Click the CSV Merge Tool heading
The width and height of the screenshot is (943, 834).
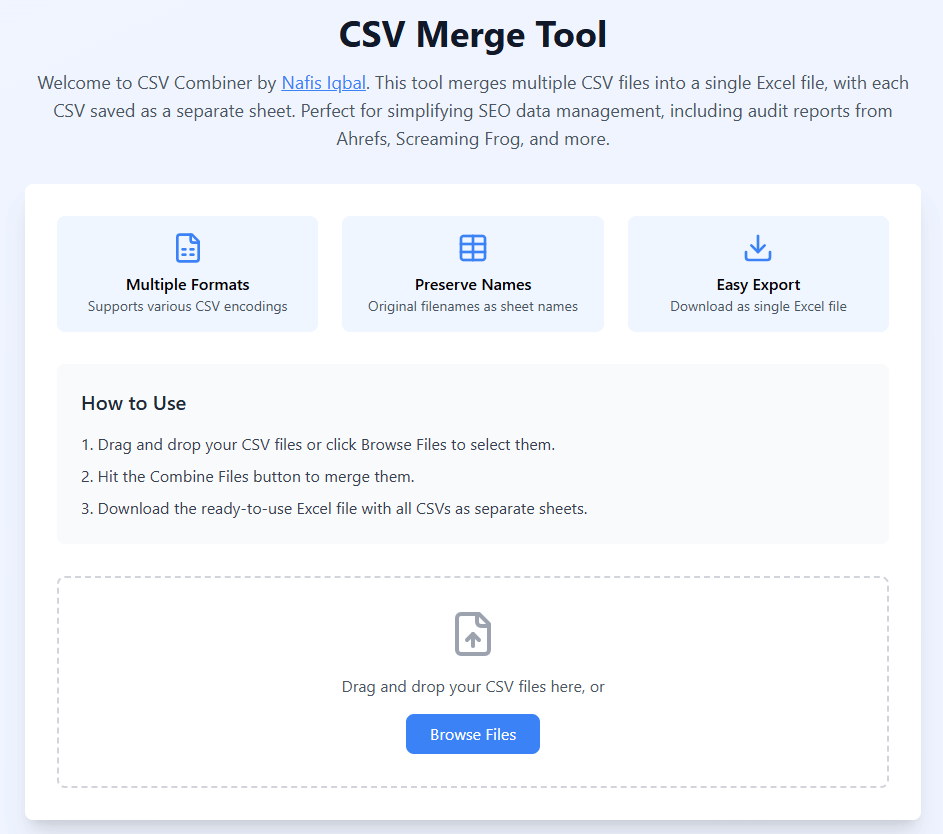(473, 34)
